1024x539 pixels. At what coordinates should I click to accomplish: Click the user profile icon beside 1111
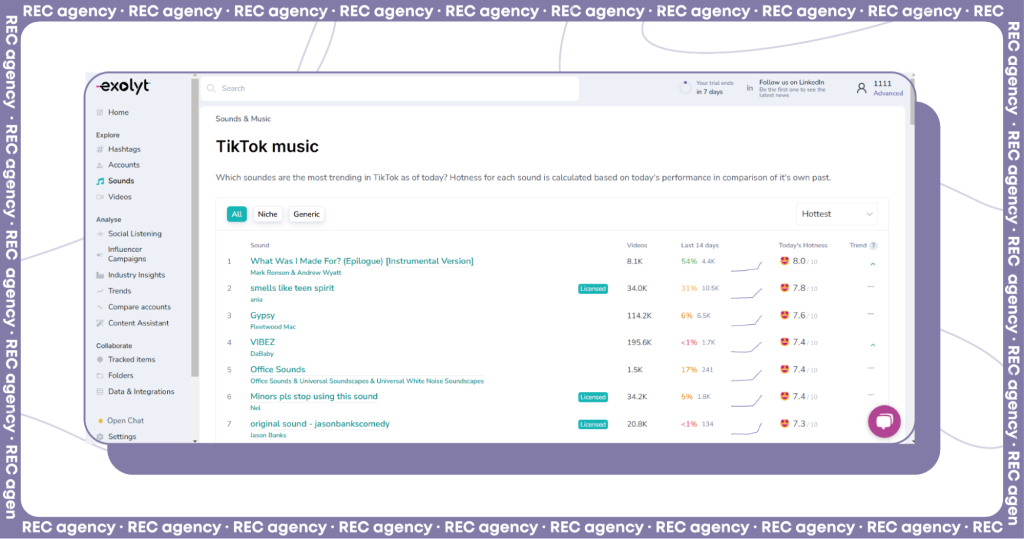(x=861, y=88)
